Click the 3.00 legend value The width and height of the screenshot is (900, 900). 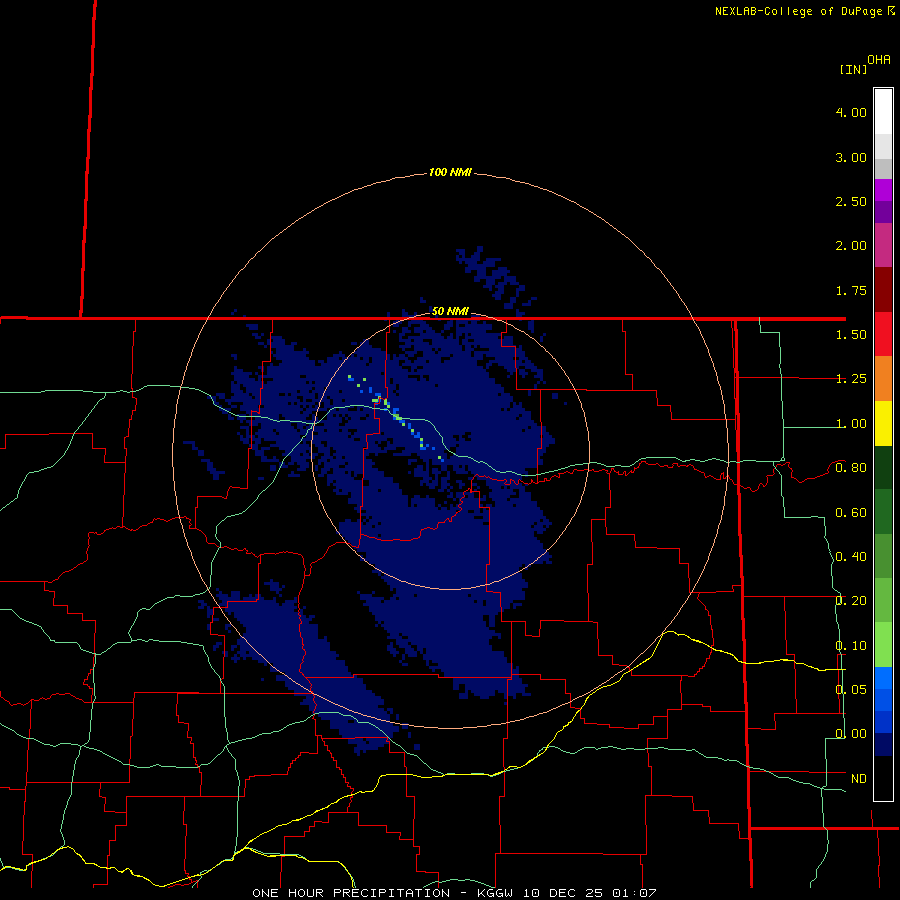tap(851, 157)
